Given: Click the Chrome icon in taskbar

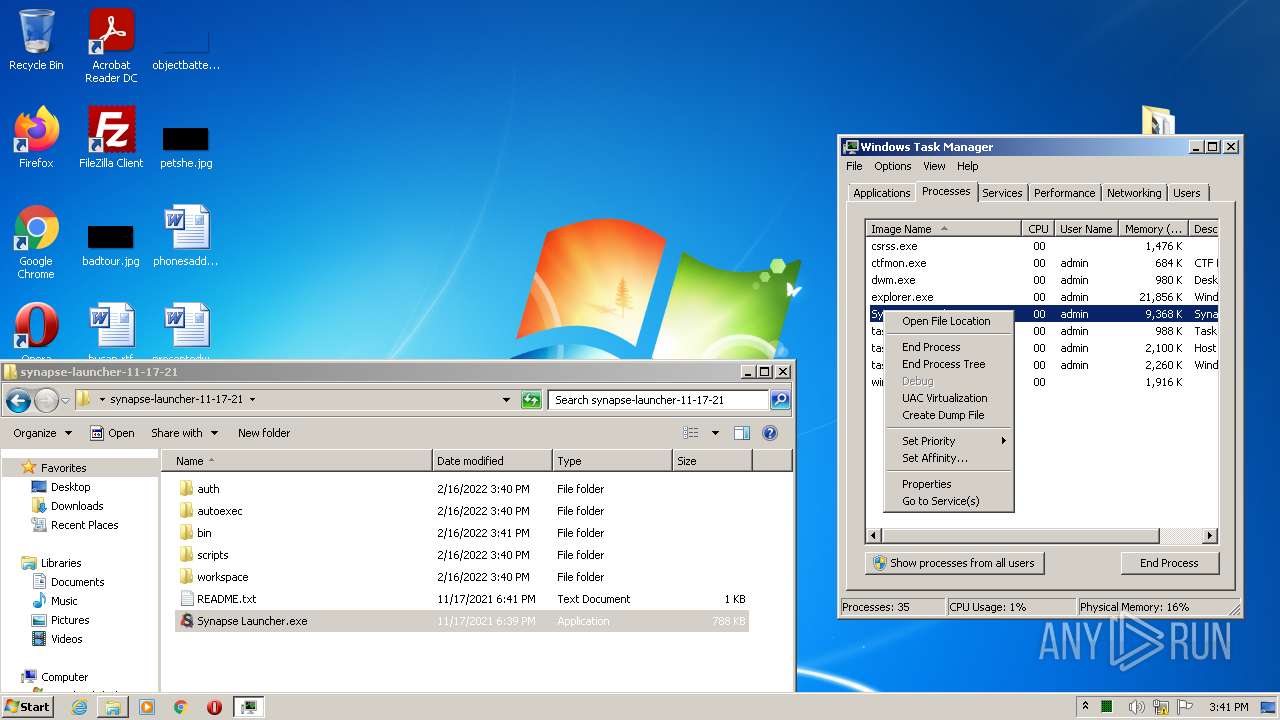Looking at the screenshot, I should click(x=181, y=707).
